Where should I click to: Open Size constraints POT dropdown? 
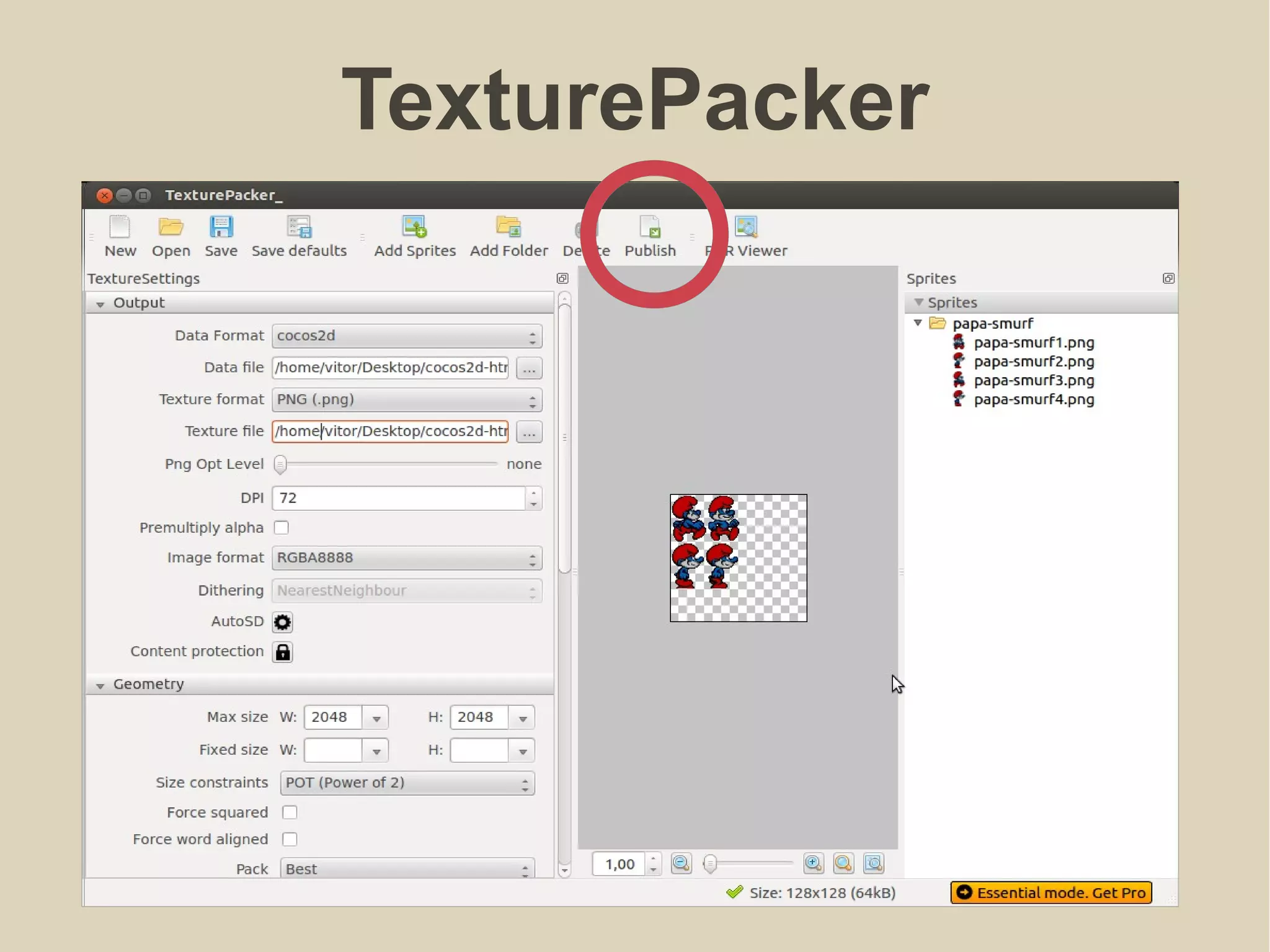tap(407, 783)
